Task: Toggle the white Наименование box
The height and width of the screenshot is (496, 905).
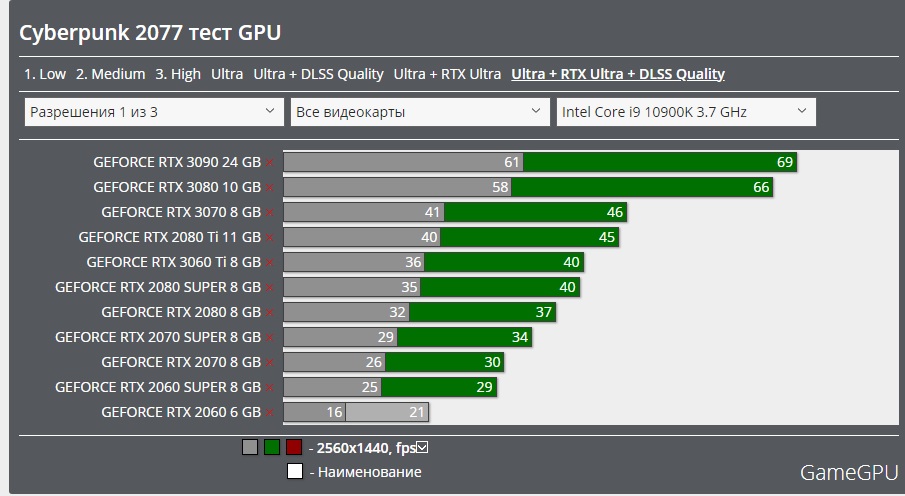Action: [295, 471]
